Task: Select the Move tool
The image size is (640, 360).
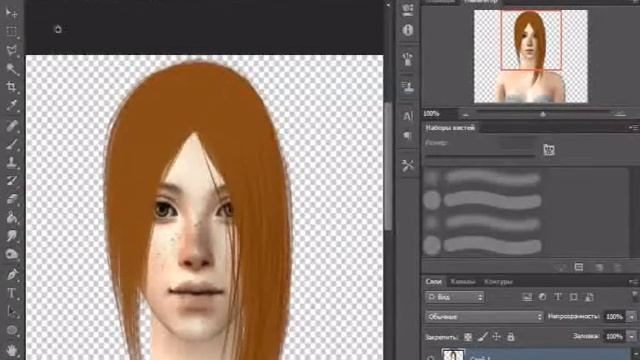Action: coord(11,13)
